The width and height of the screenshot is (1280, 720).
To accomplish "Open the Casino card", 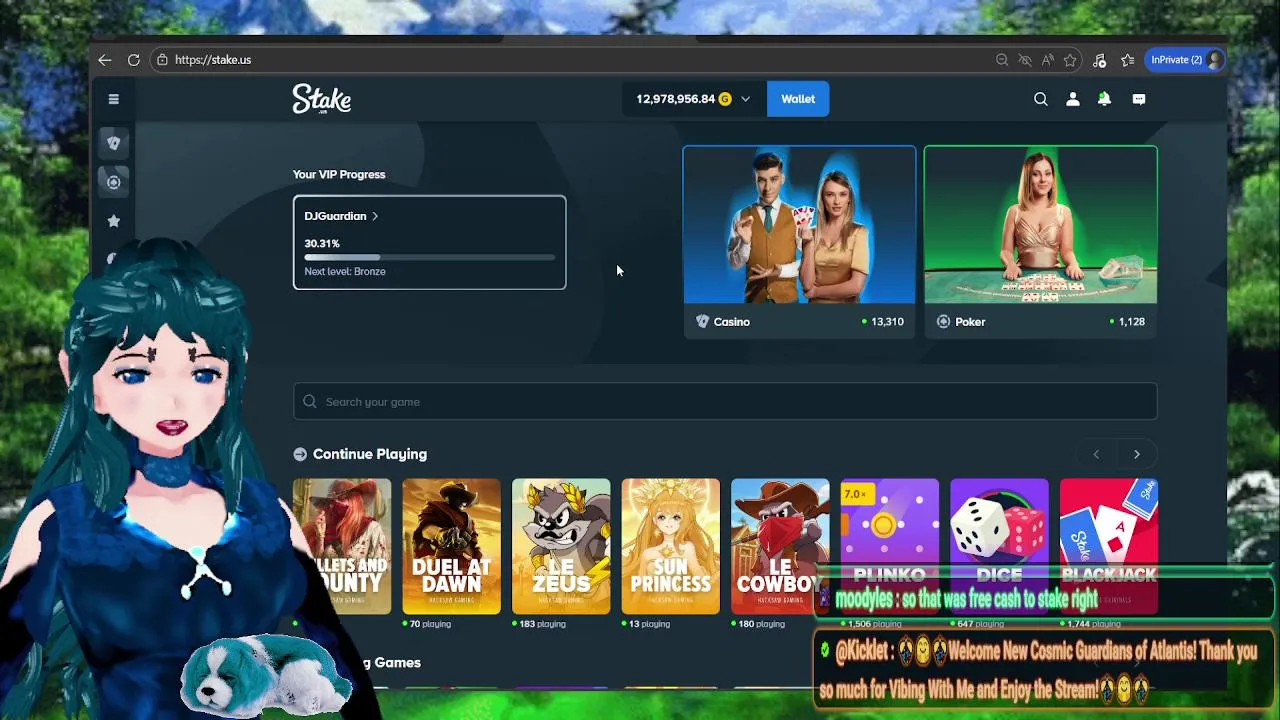I will point(799,241).
